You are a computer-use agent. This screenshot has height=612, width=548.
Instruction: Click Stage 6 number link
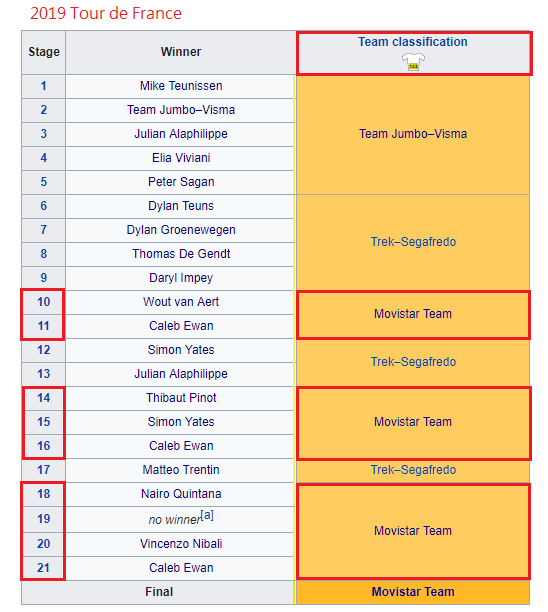44,206
